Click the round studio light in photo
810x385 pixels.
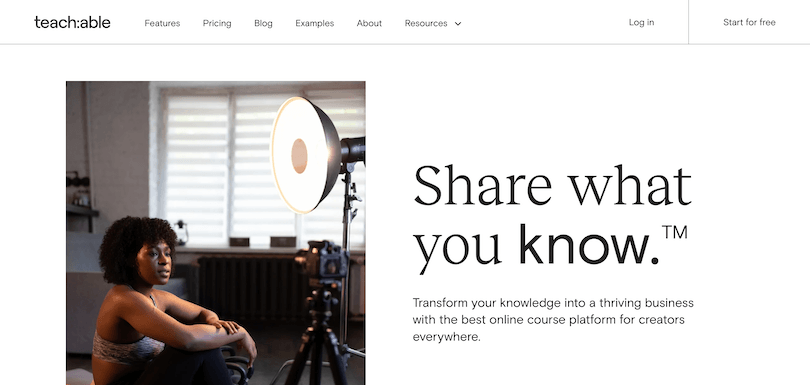click(305, 155)
